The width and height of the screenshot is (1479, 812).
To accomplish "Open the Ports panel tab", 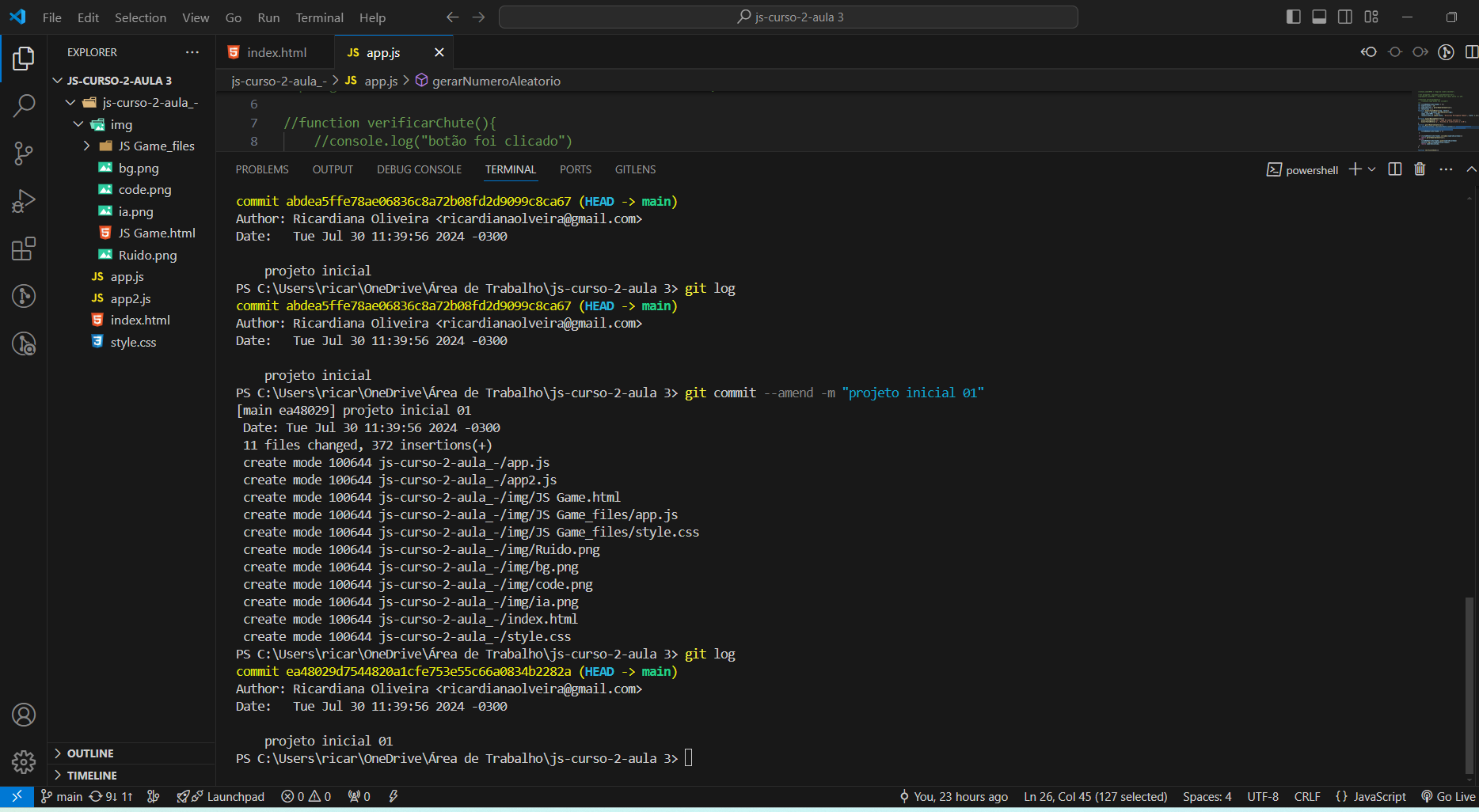I will pos(576,169).
